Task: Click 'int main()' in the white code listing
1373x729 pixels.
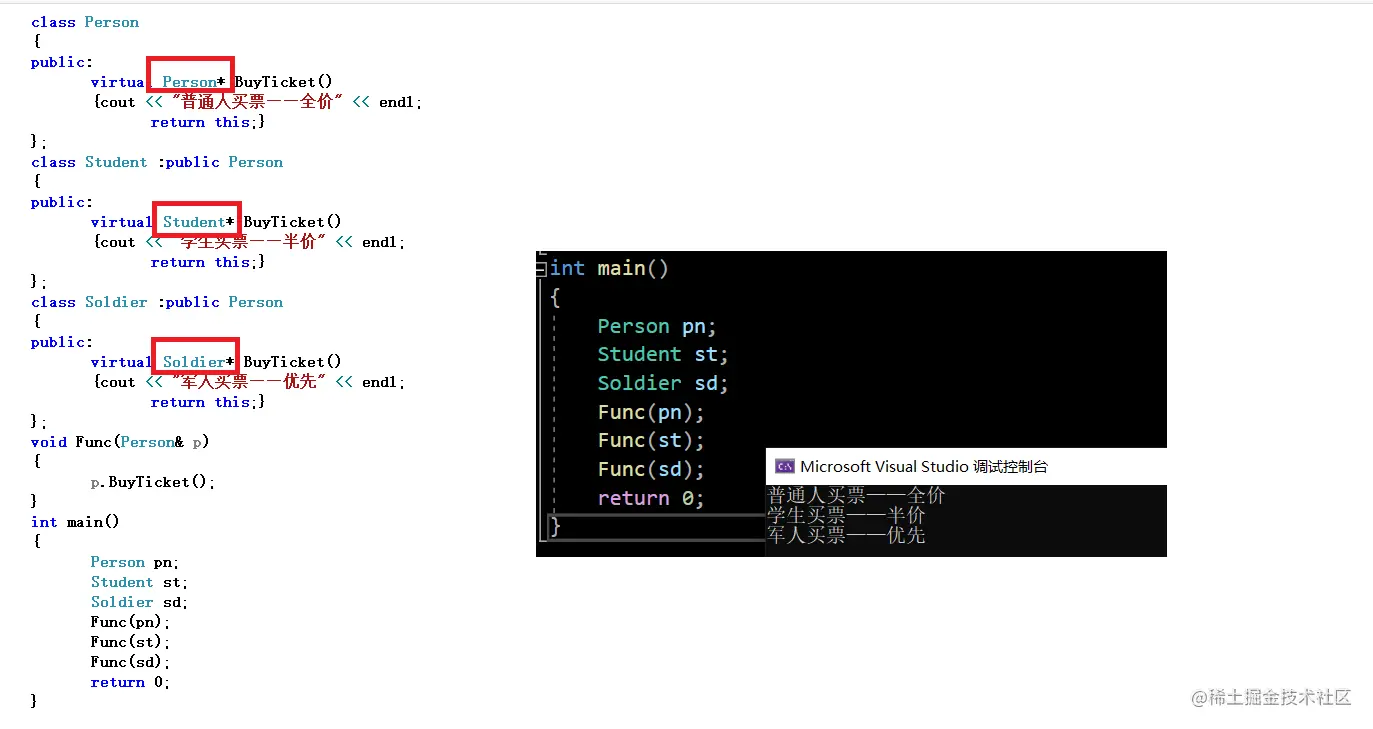Action: (x=75, y=522)
